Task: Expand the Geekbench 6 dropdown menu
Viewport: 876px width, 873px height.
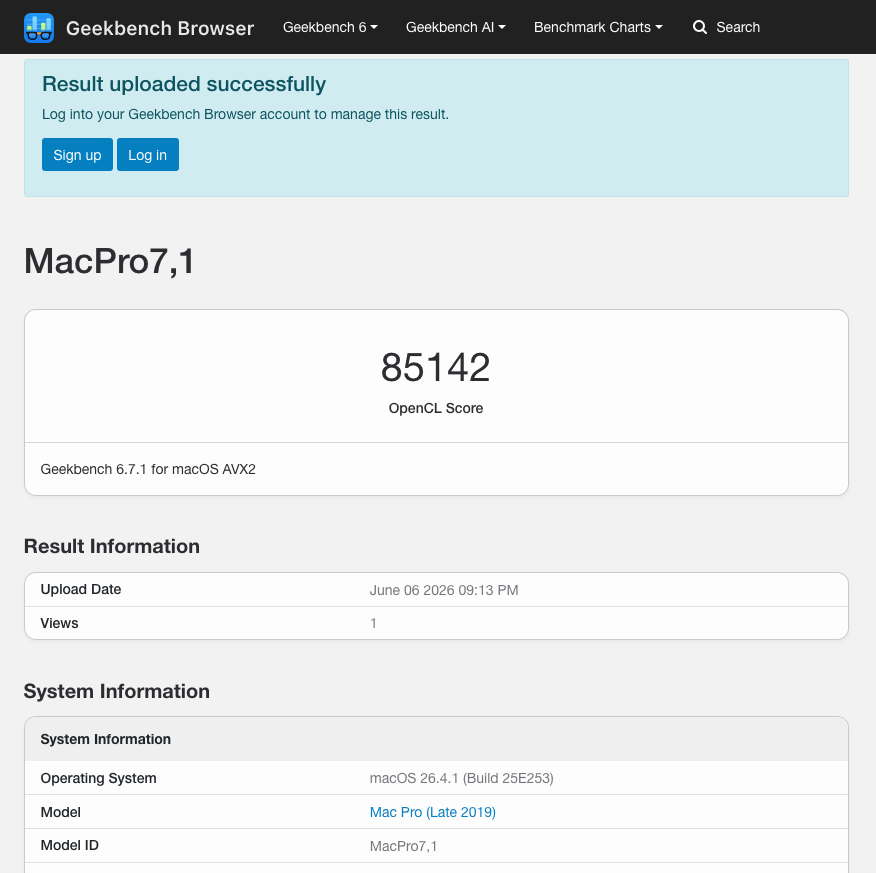Action: [x=330, y=27]
